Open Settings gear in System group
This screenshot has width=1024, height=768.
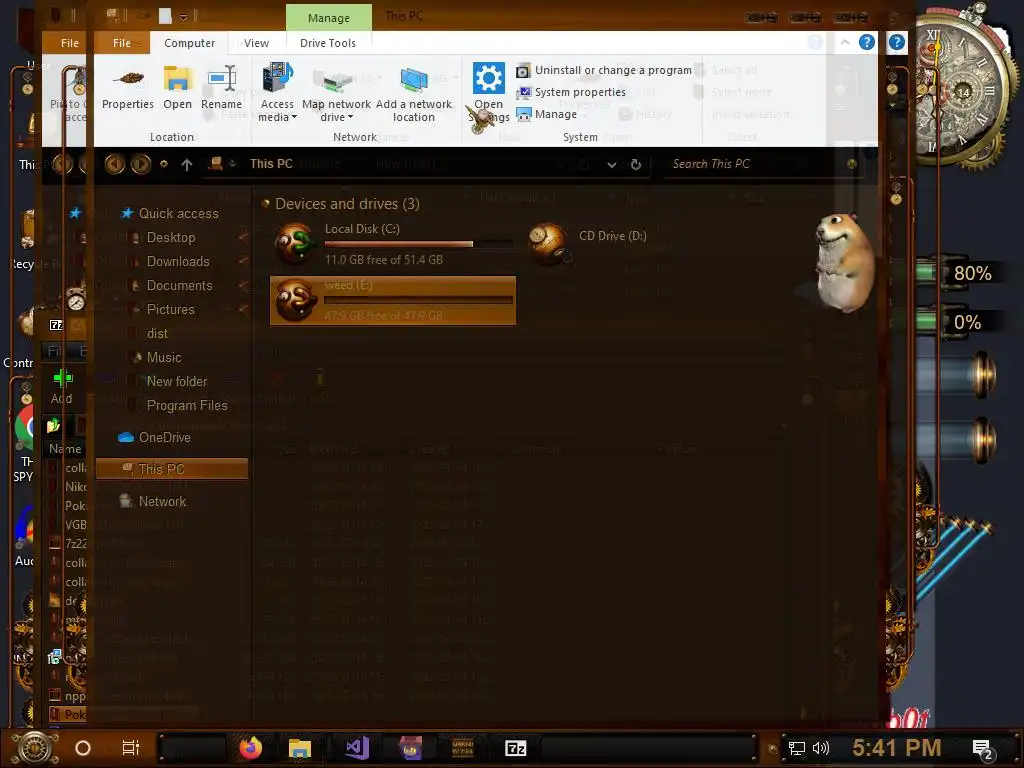tap(488, 93)
